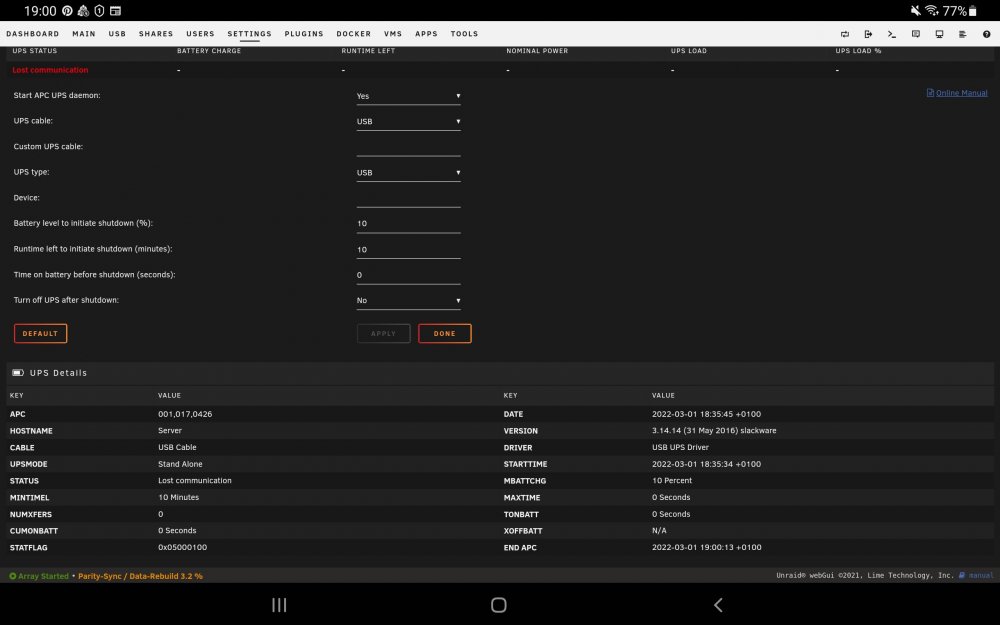Image resolution: width=1000 pixels, height=625 pixels.
Task: Open the VMs tab
Action: tap(393, 34)
